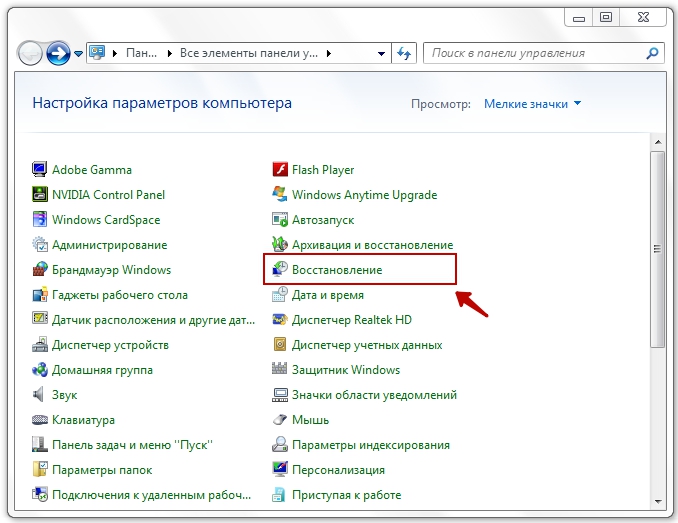Click the Control Panel icon in address bar
The image size is (678, 523).
97,53
